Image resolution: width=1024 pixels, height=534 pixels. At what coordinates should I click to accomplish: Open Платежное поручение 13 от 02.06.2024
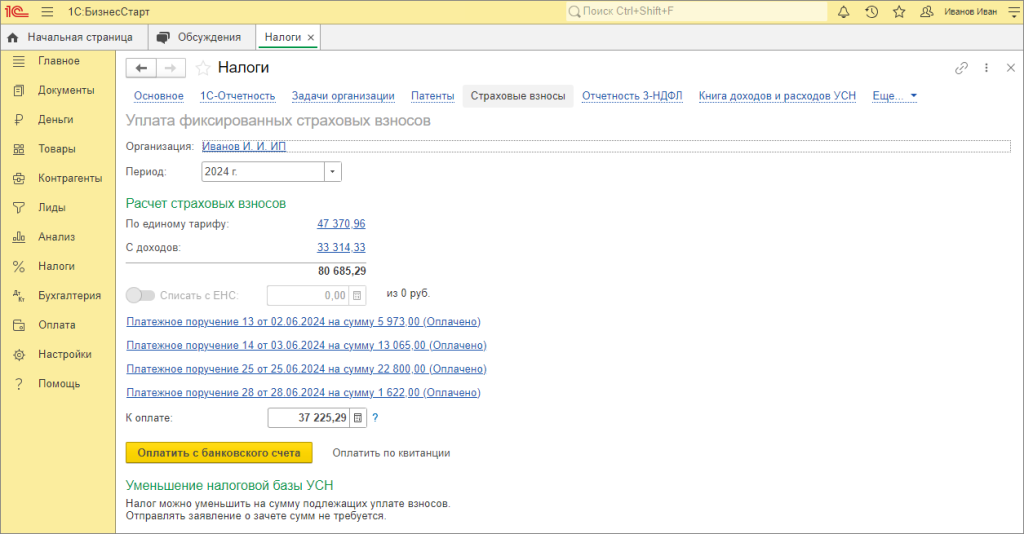tap(303, 322)
